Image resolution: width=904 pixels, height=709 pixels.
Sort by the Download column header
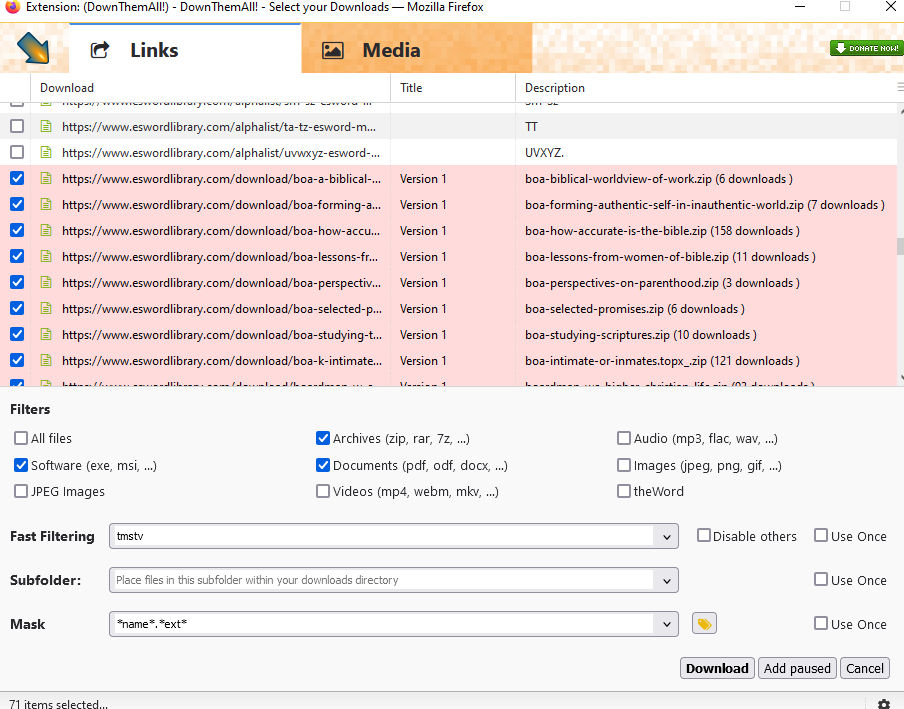click(210, 88)
